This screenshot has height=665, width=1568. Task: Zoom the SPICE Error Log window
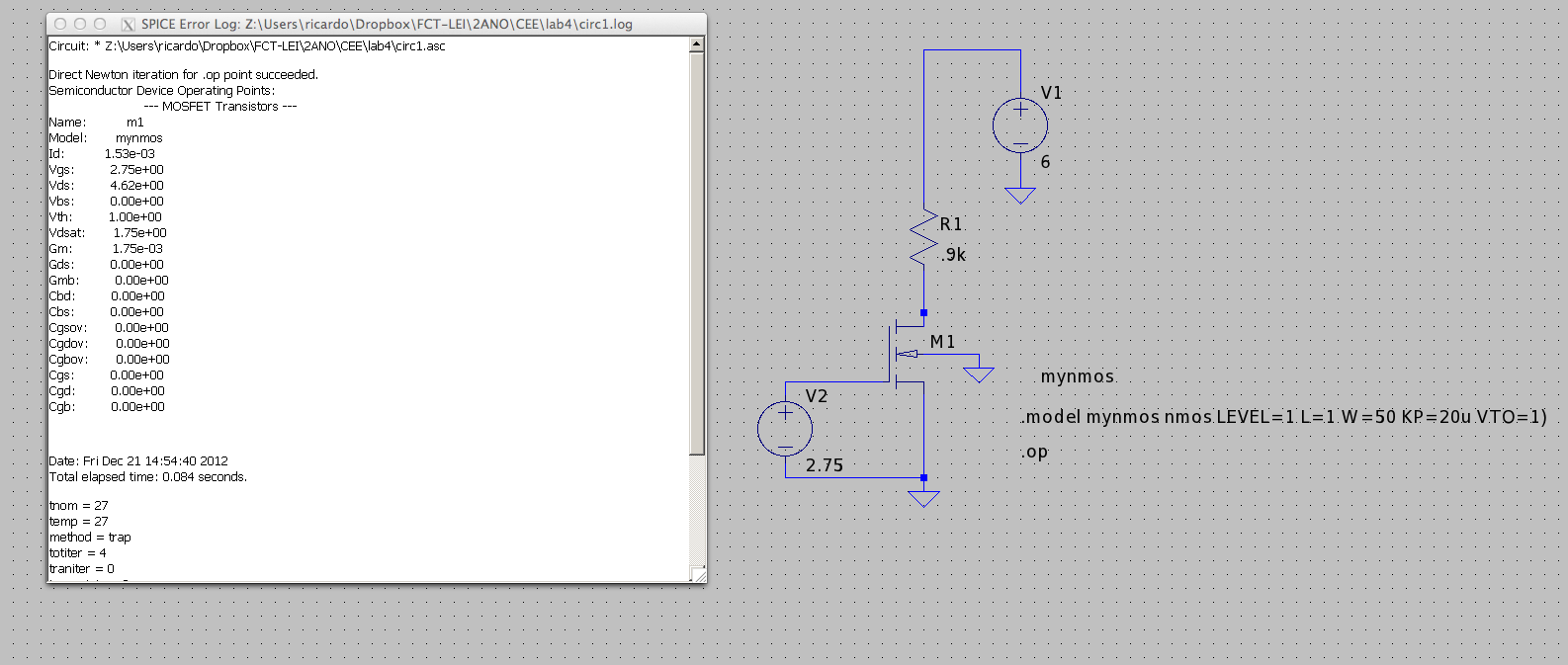pos(100,24)
